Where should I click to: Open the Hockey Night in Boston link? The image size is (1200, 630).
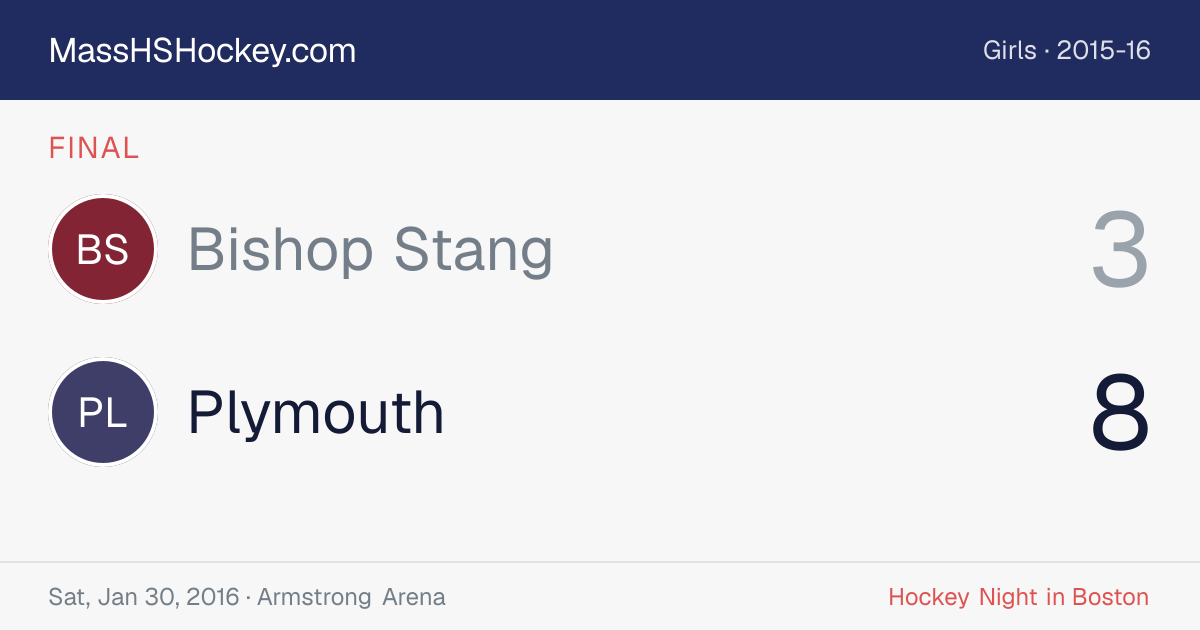pyautogui.click(x=1018, y=597)
